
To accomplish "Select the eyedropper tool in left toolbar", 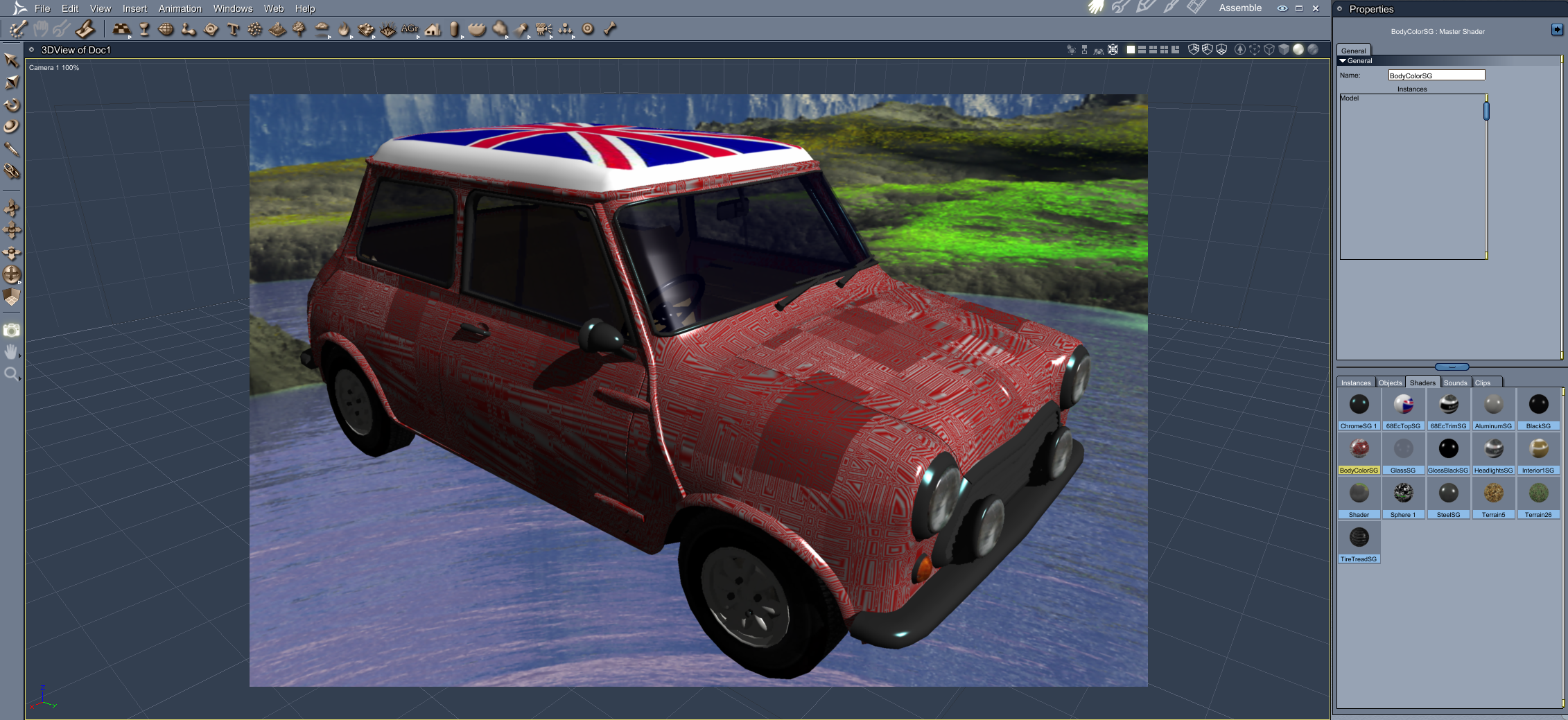I will [11, 149].
